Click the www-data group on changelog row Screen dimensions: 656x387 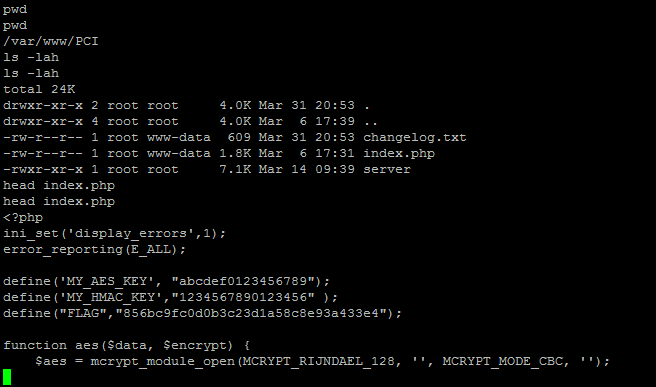click(179, 138)
